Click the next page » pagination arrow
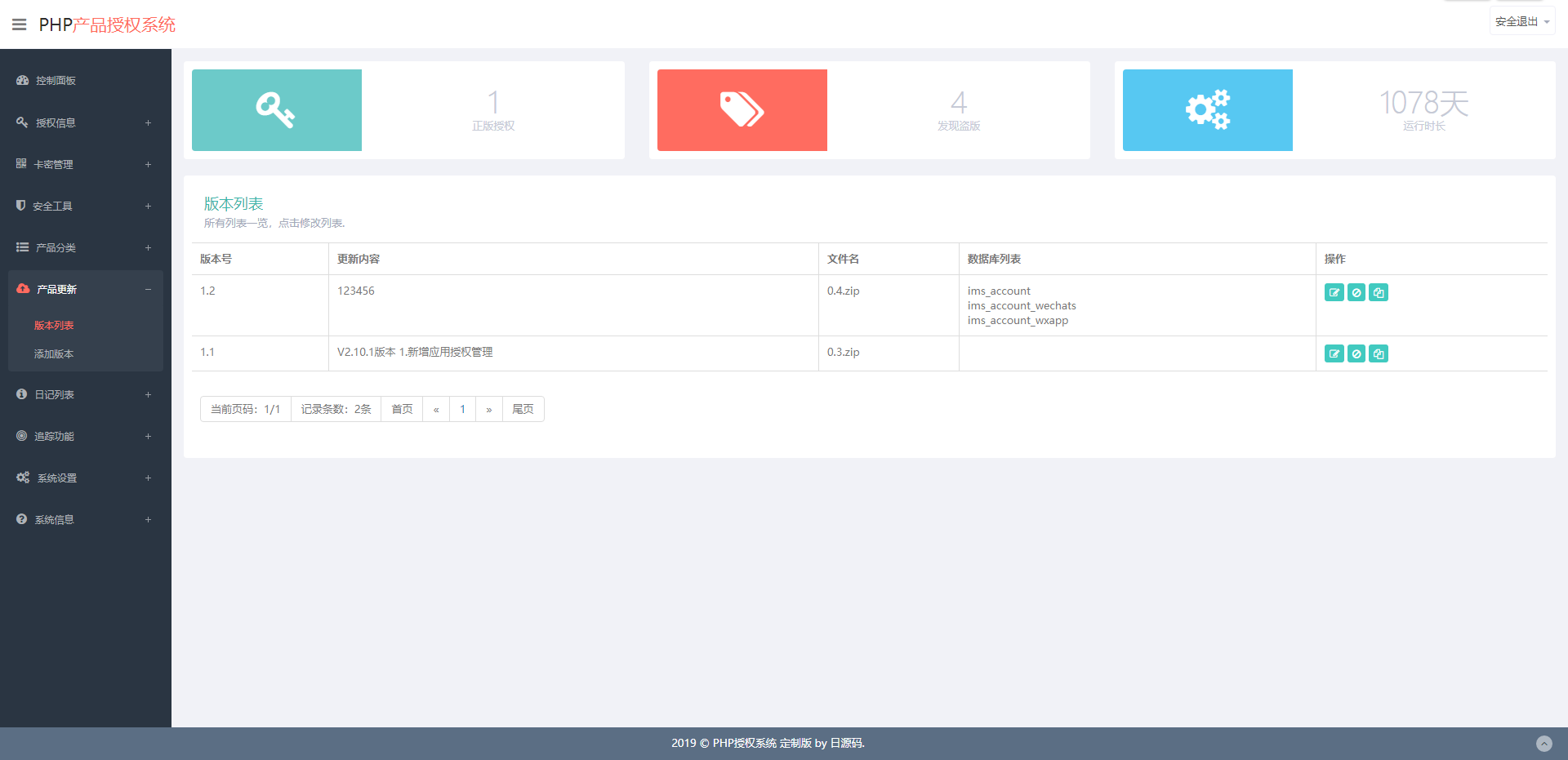Screen dimensions: 1568x760 click(x=488, y=409)
